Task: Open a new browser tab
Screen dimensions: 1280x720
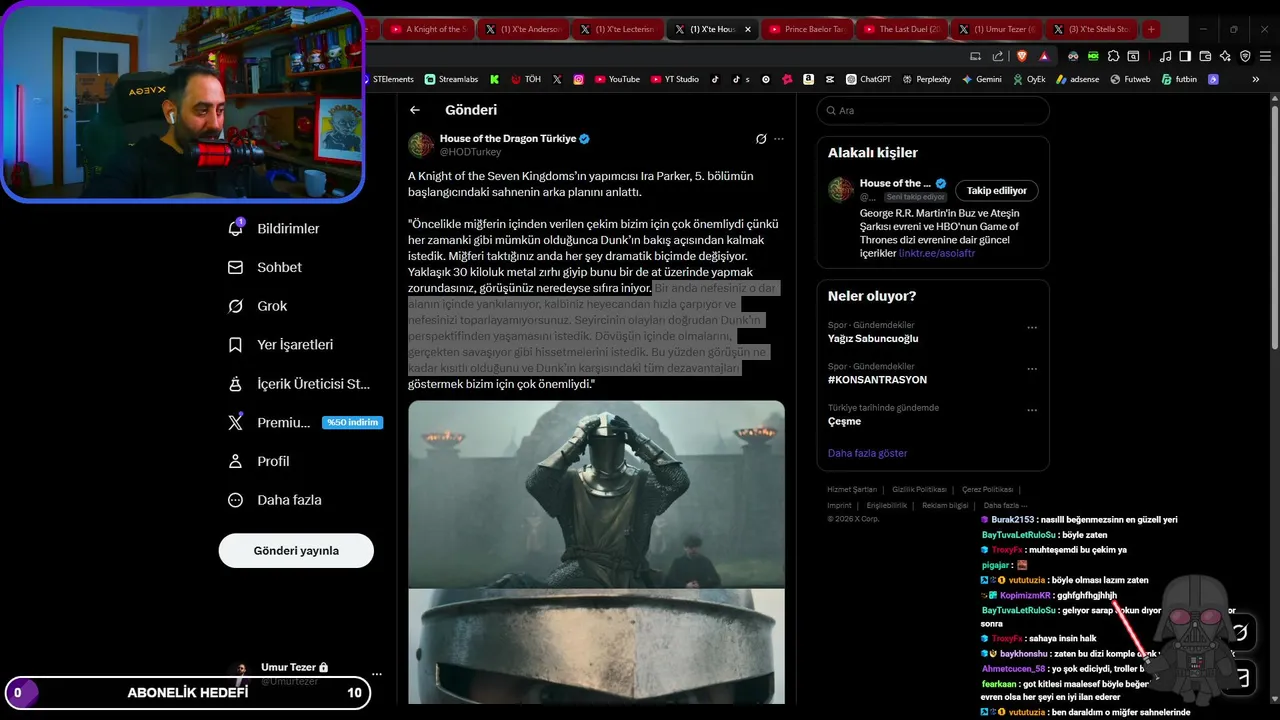Action: [1151, 29]
